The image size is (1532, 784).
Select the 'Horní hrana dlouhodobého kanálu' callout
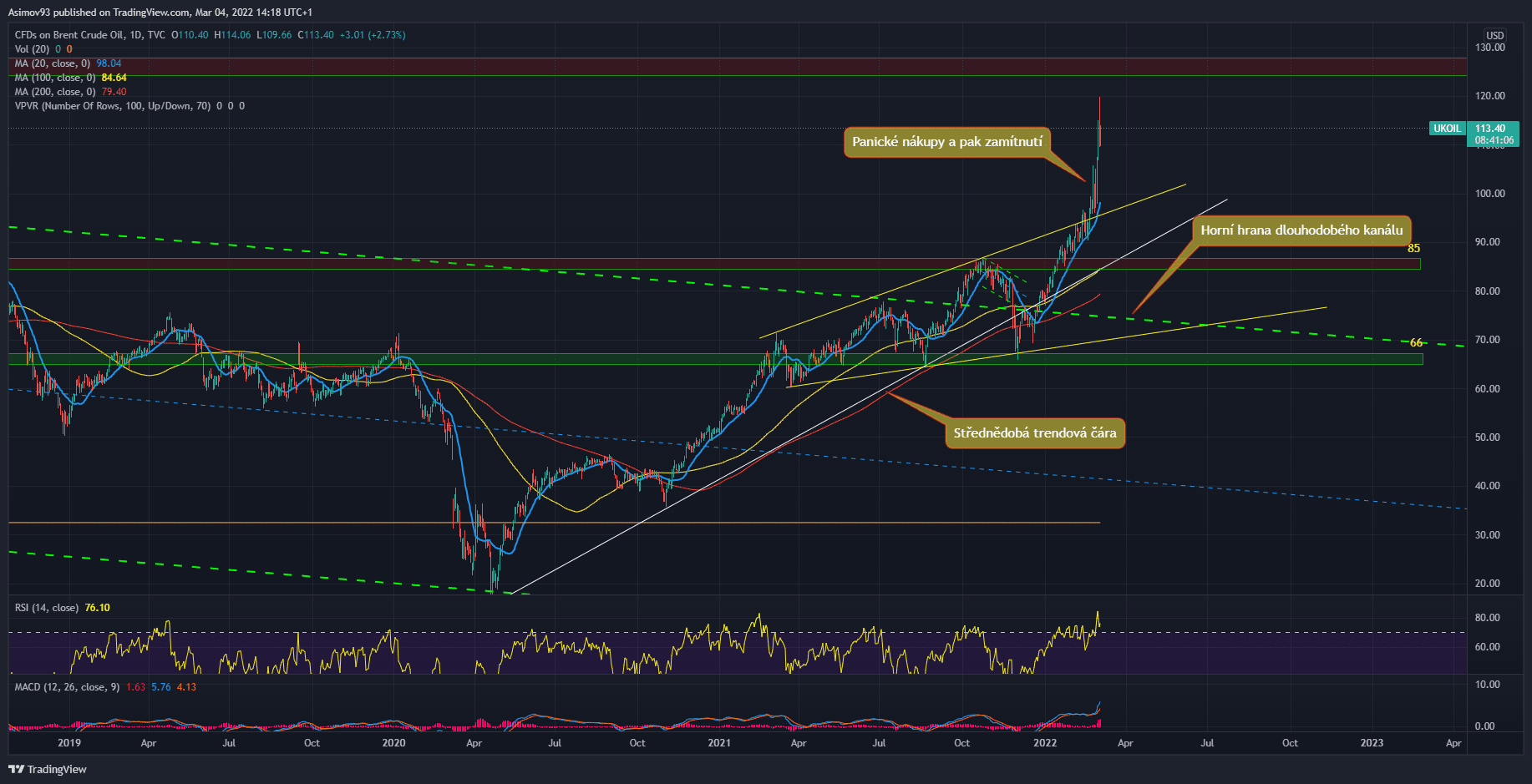point(1301,230)
